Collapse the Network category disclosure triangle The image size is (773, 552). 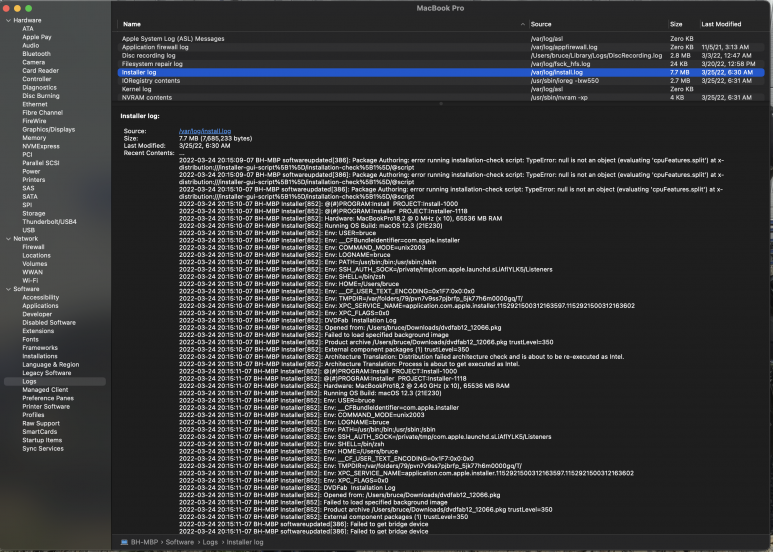7,239
